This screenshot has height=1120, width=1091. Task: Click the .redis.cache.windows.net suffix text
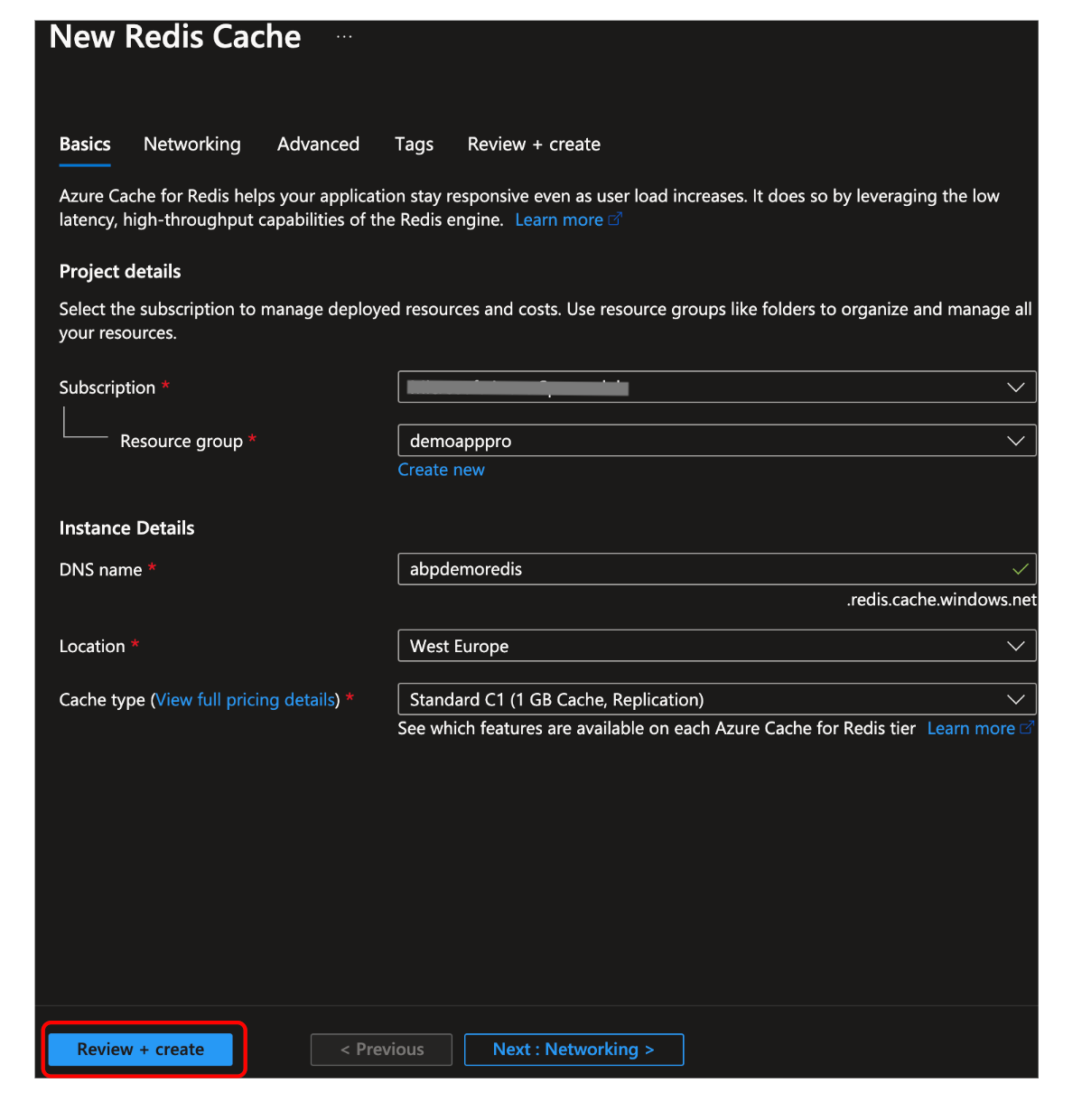click(x=941, y=600)
